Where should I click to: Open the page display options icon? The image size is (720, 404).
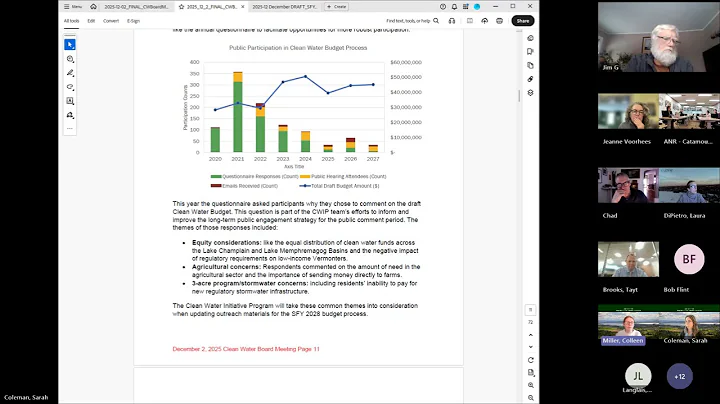coord(530,372)
